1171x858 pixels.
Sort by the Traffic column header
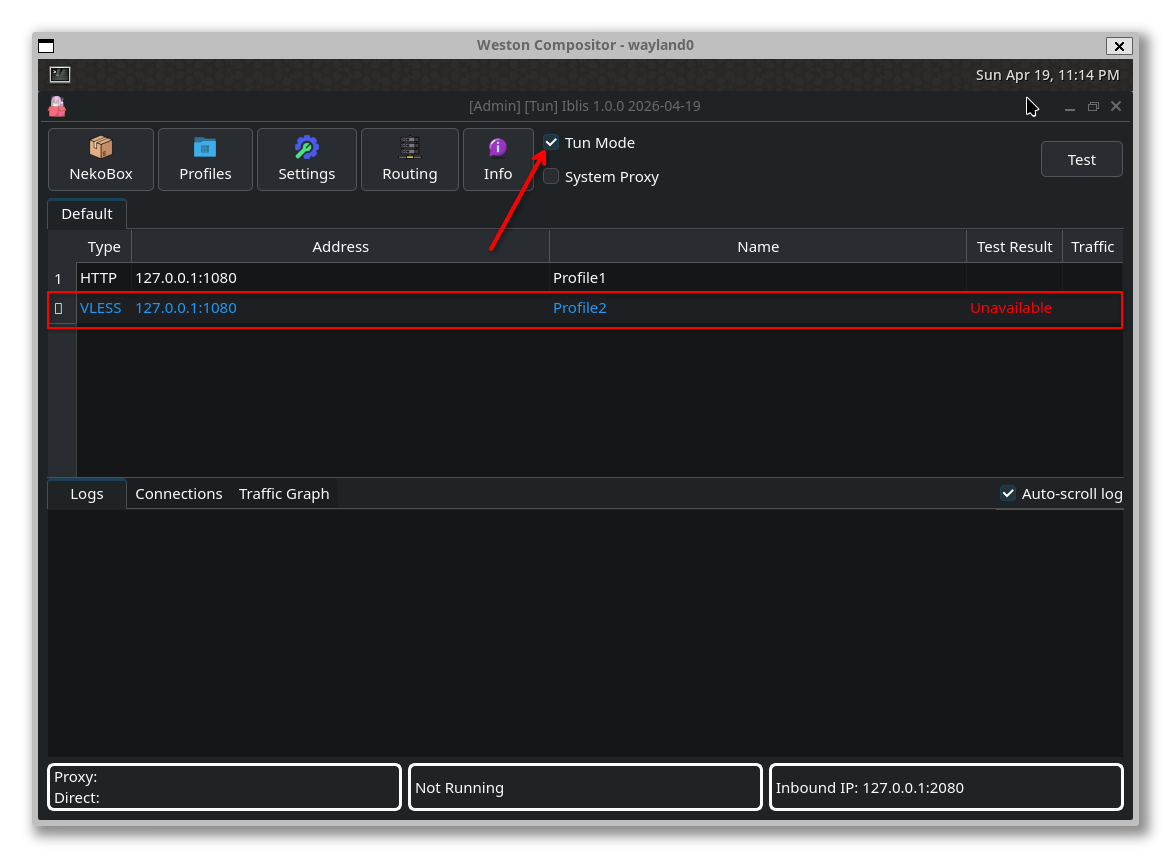pos(1093,246)
